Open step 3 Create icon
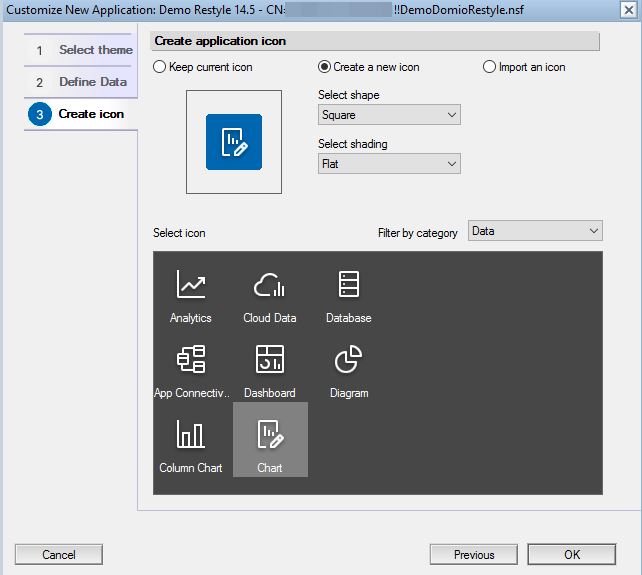This screenshot has height=575, width=642. click(81, 114)
